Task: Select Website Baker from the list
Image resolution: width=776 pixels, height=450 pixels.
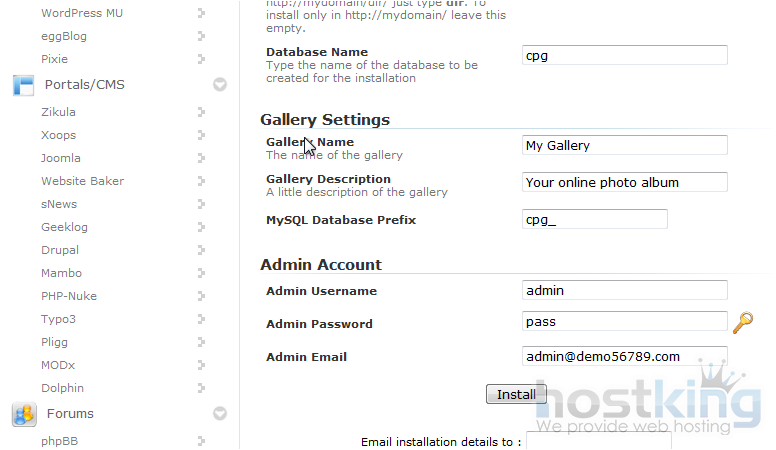Action: pyautogui.click(x=80, y=181)
